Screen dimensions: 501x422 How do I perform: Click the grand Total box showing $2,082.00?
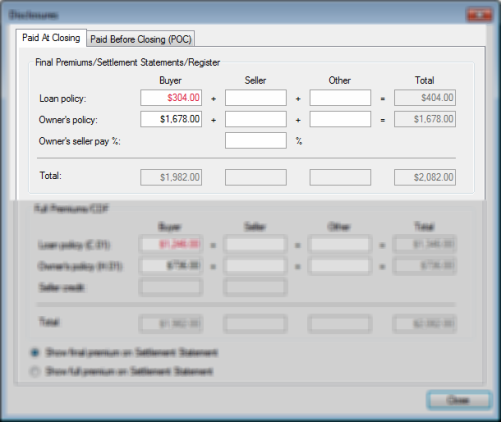click(425, 177)
